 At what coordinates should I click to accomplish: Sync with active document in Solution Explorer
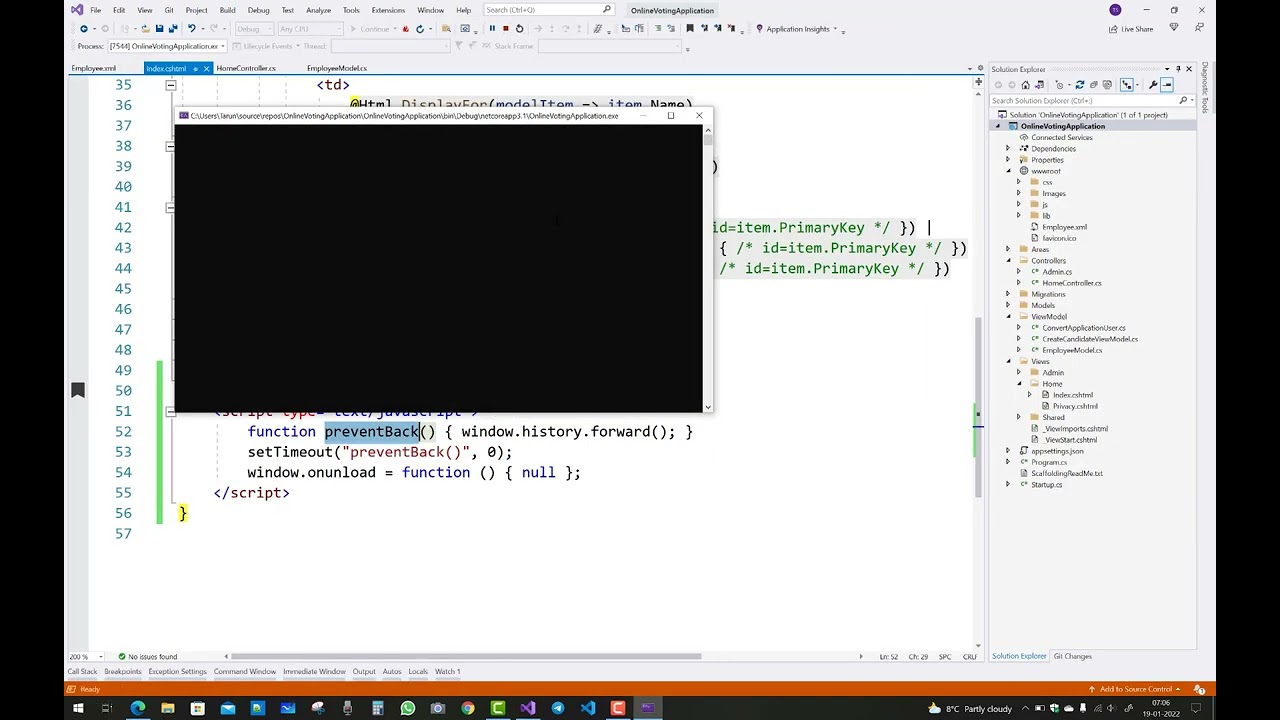click(x=1079, y=85)
